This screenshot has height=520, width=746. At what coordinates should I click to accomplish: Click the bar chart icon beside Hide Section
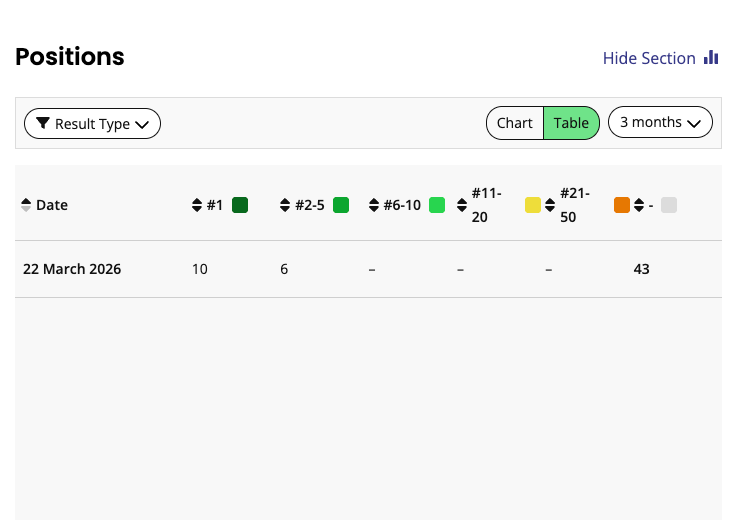coord(711,58)
